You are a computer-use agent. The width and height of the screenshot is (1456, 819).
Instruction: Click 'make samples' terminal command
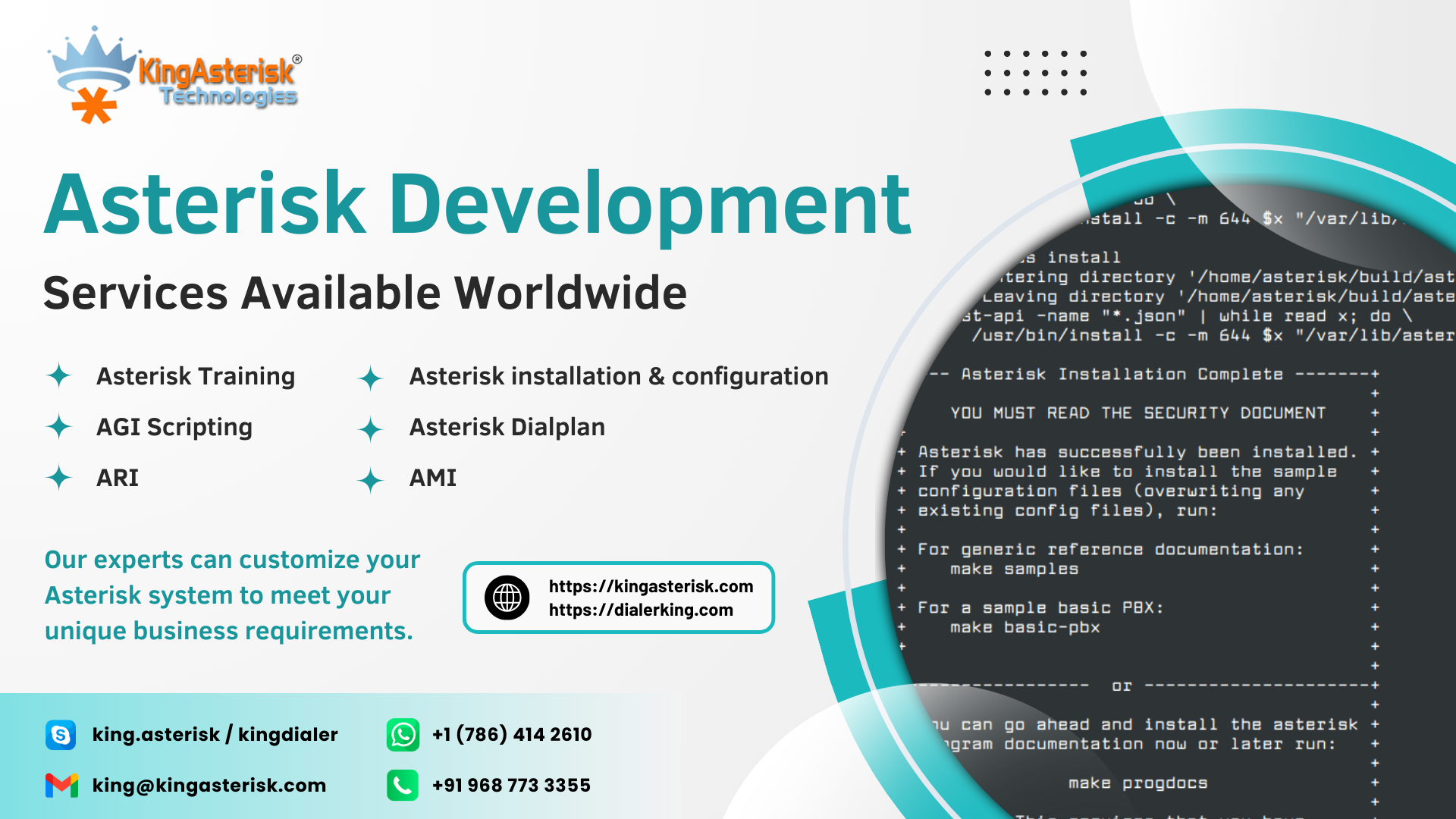(x=1014, y=569)
